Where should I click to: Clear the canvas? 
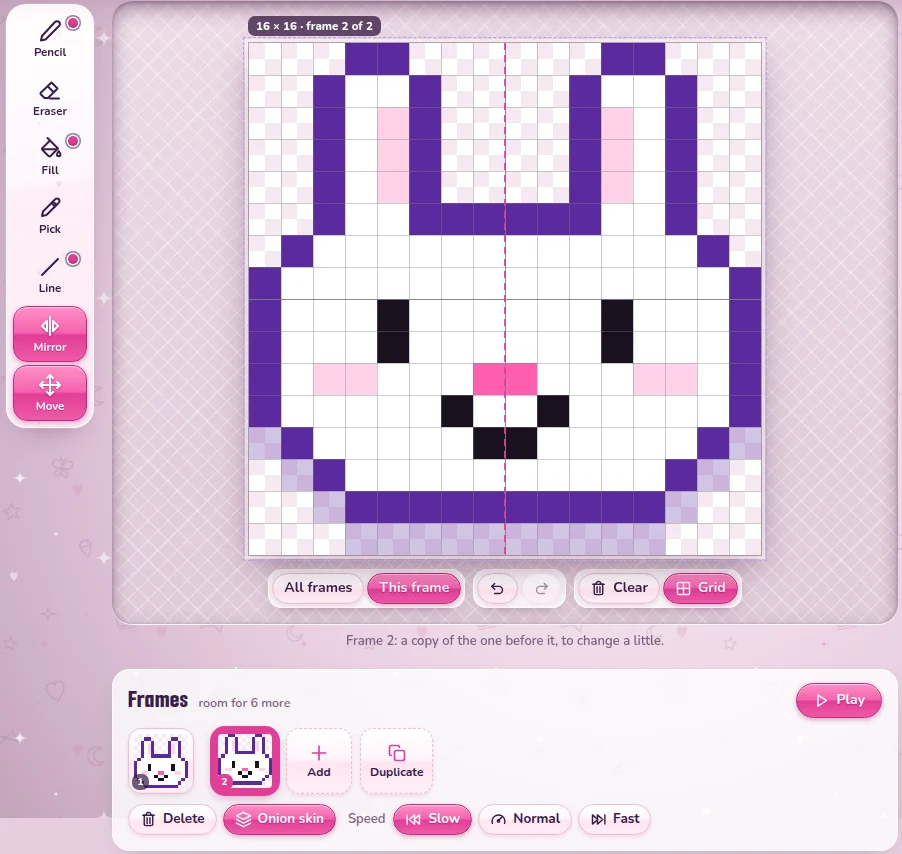coord(619,588)
